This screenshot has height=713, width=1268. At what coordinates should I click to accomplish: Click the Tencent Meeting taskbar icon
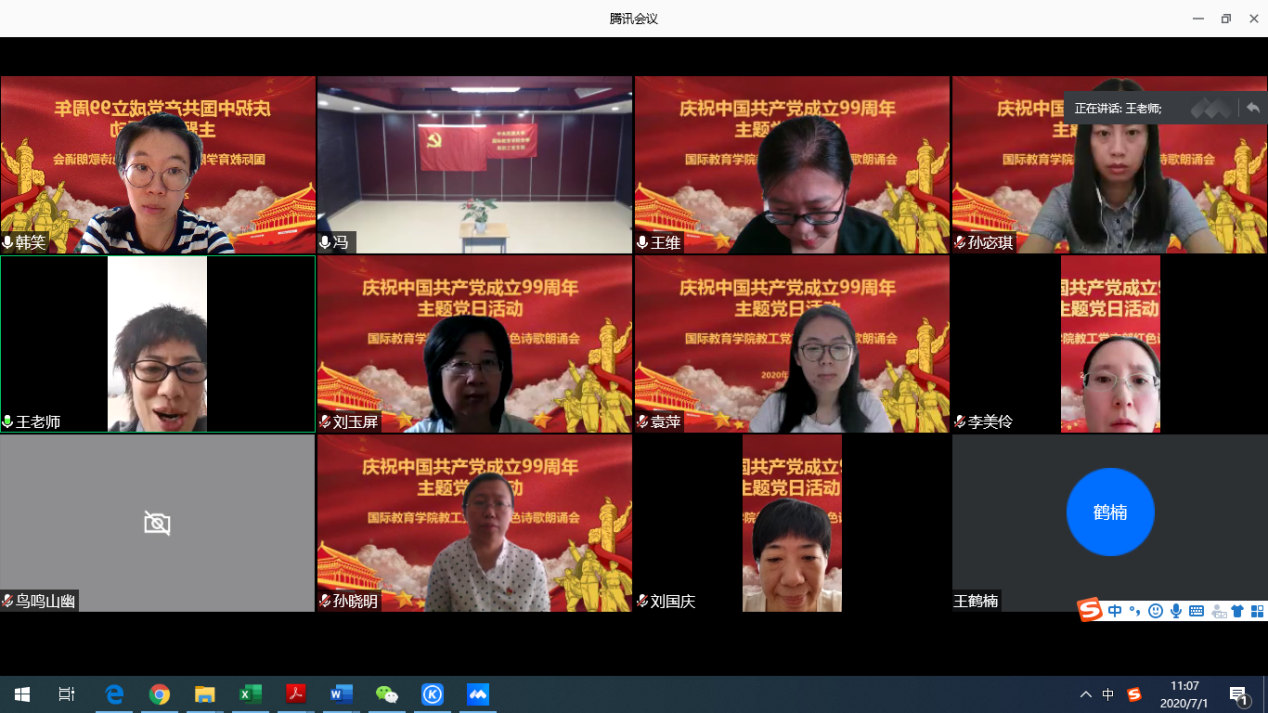tap(478, 694)
